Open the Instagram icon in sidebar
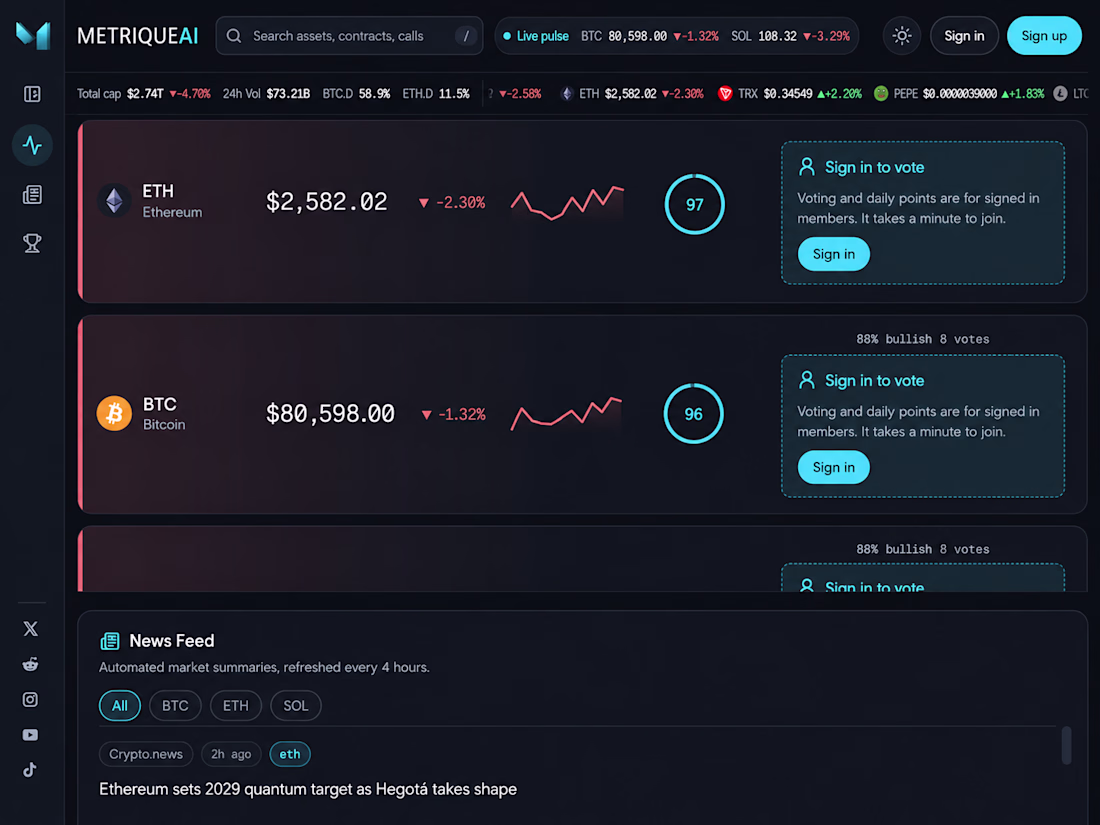 pyautogui.click(x=30, y=699)
